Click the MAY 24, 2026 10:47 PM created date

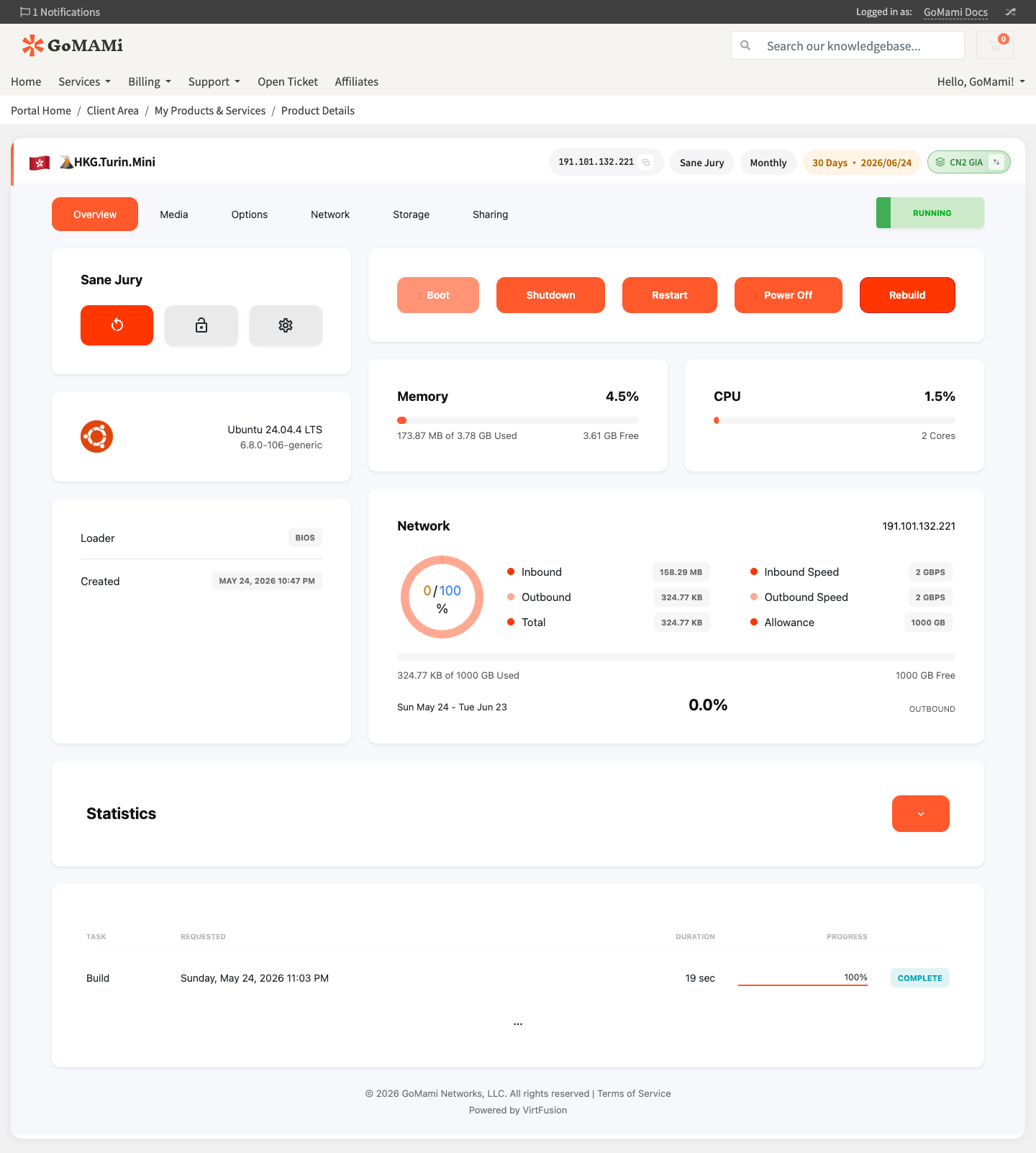(x=267, y=581)
